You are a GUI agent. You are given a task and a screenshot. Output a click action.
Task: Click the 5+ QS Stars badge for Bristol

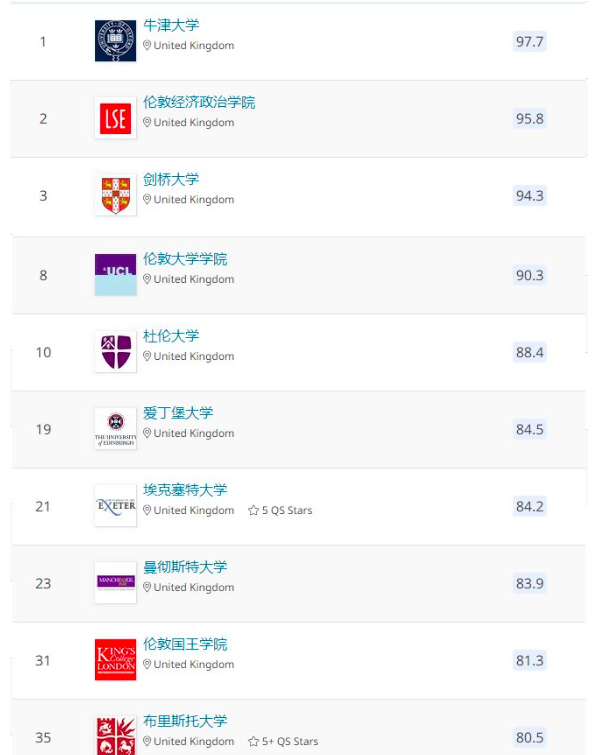click(x=284, y=742)
